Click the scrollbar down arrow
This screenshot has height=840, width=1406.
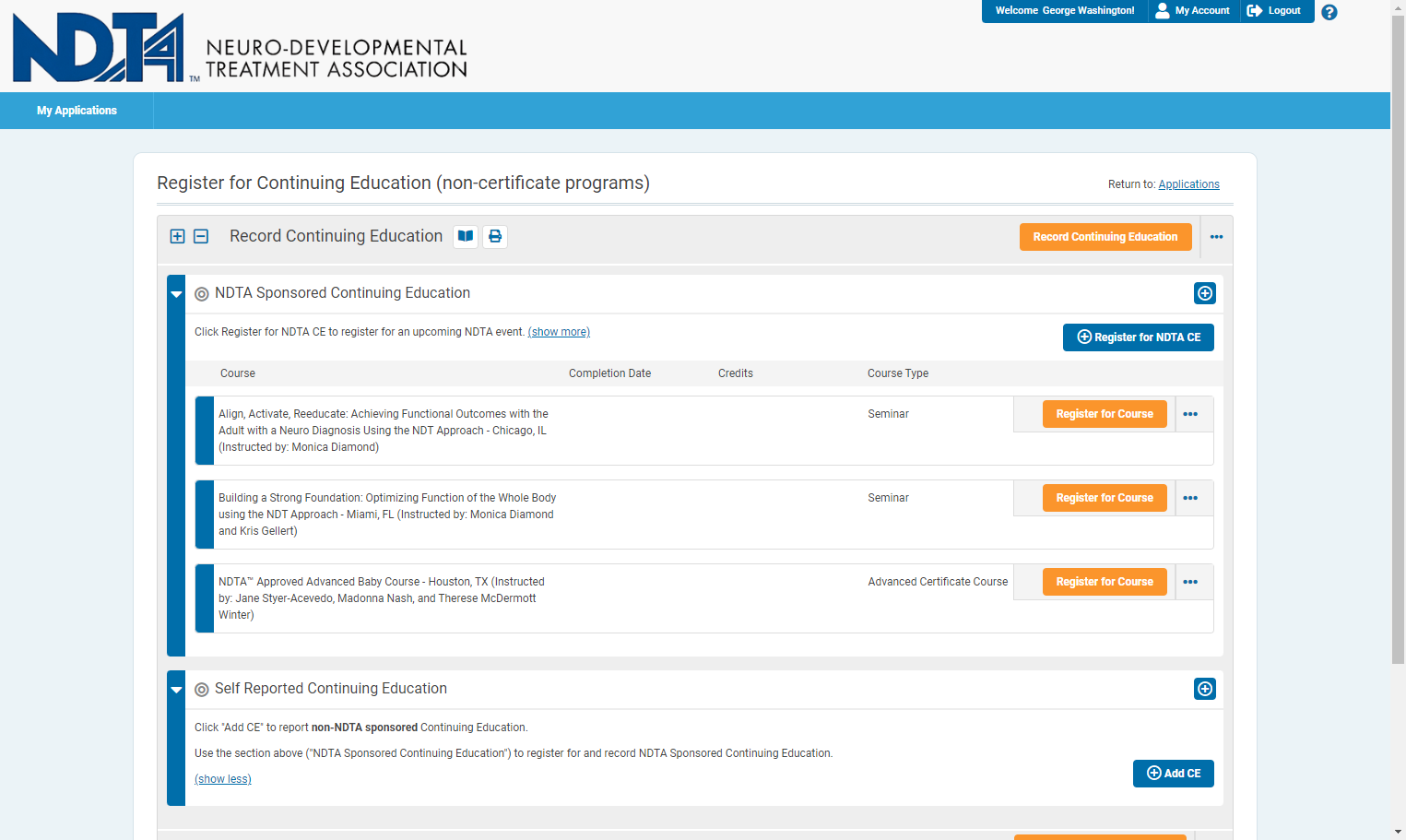[1399, 832]
